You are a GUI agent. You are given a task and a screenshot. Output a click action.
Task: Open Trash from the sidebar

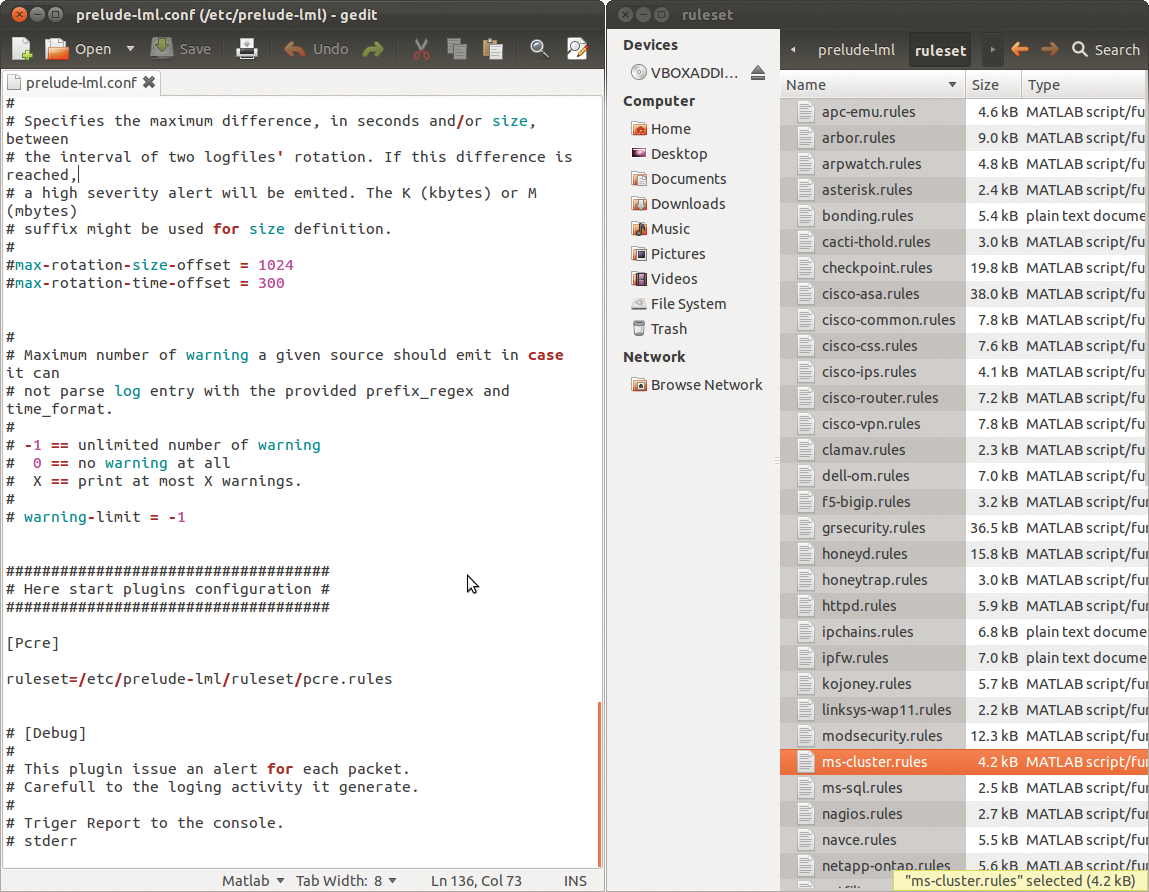[x=659, y=328]
